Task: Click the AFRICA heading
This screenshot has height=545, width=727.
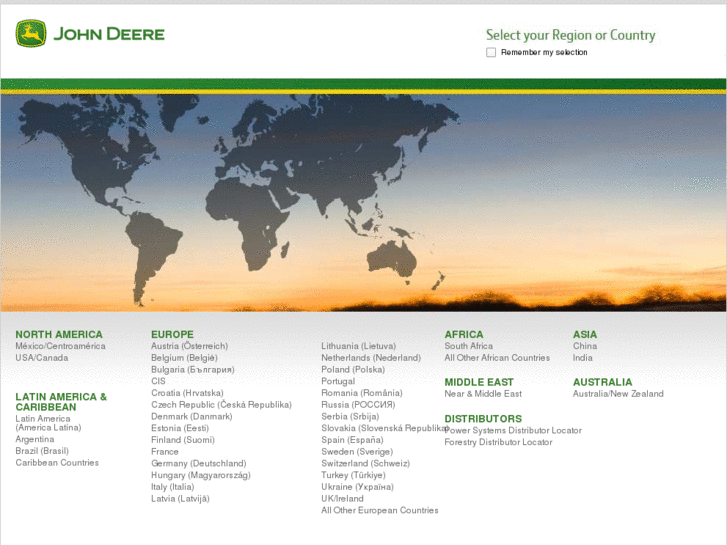Action: 464,334
